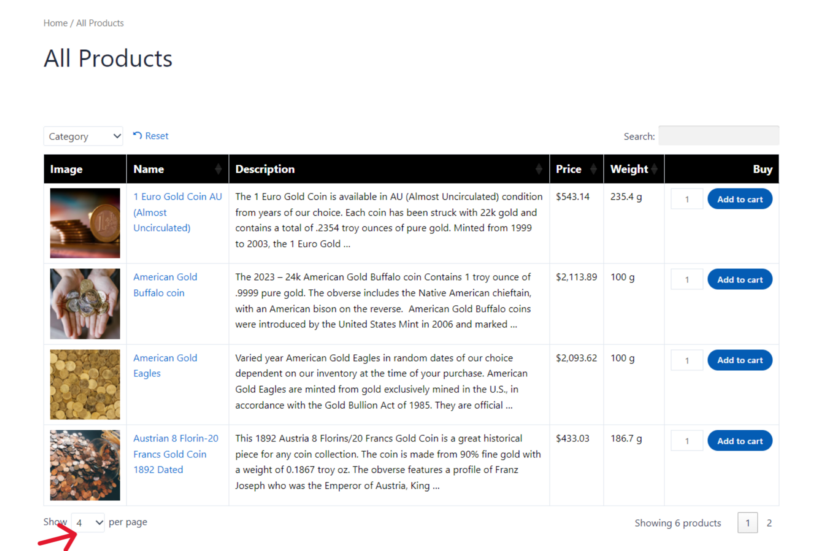Go to page 2 of products

pos(769,523)
